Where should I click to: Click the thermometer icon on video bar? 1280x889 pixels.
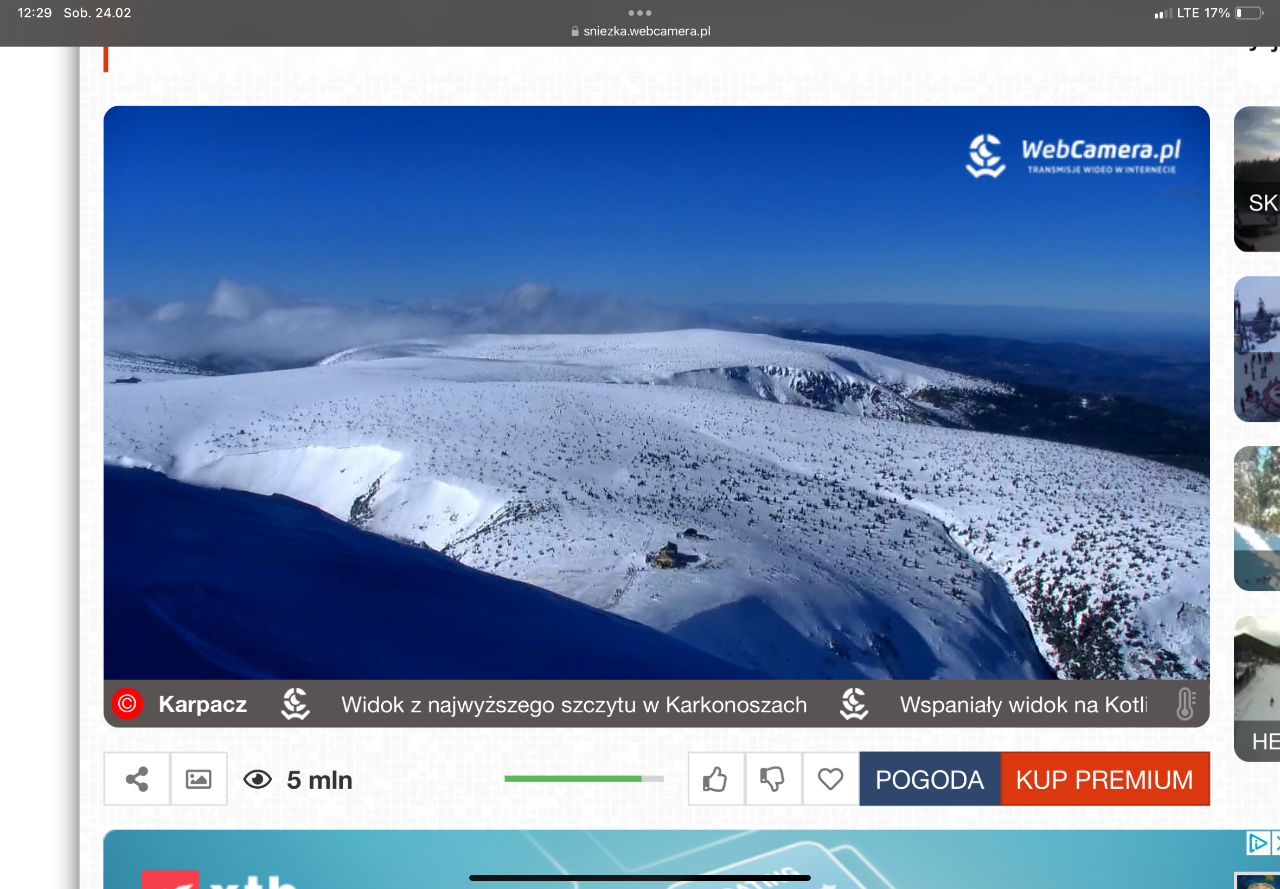(1186, 704)
